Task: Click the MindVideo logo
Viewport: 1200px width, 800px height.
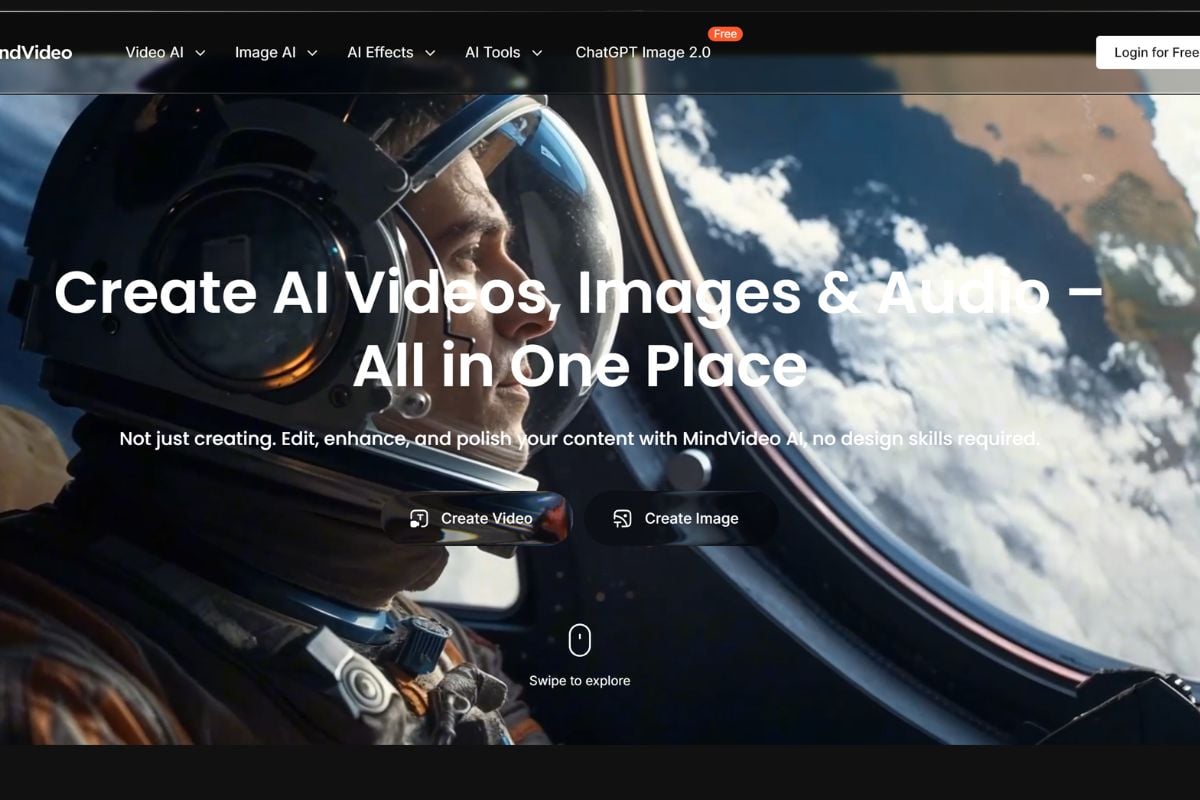Action: tap(36, 52)
